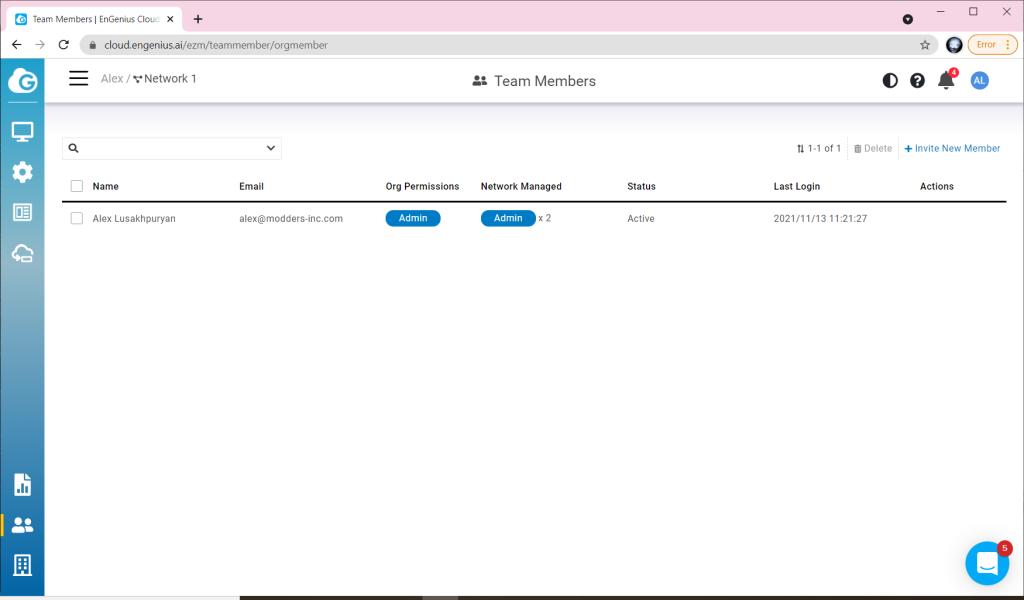Open the reports chart document icon
Screen dimensions: 1024x600
22,484
